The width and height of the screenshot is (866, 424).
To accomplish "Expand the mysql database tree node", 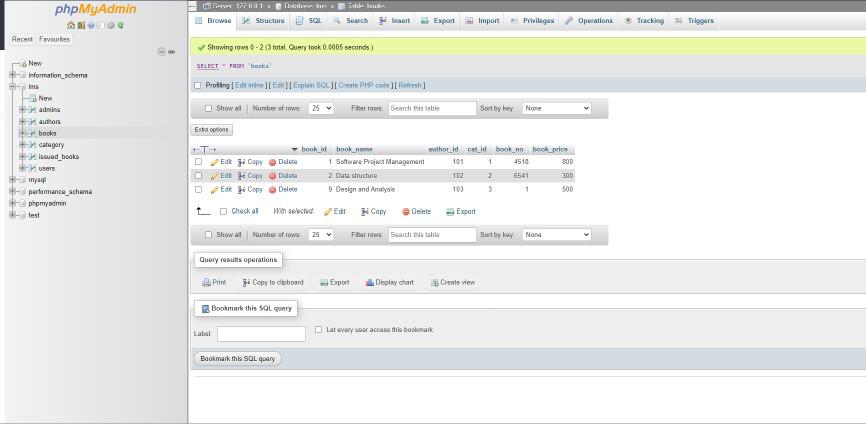I will click(x=12, y=180).
